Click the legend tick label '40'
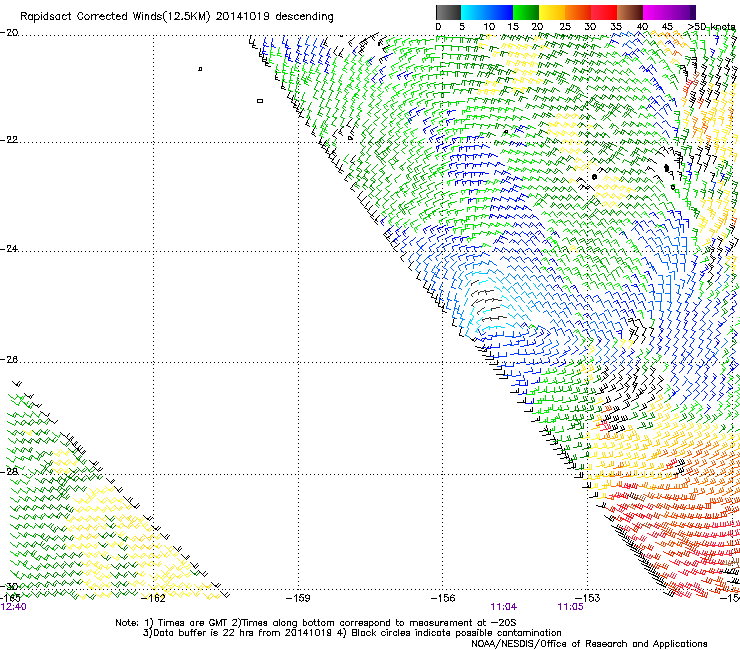This screenshot has height=650, width=740. (642, 27)
